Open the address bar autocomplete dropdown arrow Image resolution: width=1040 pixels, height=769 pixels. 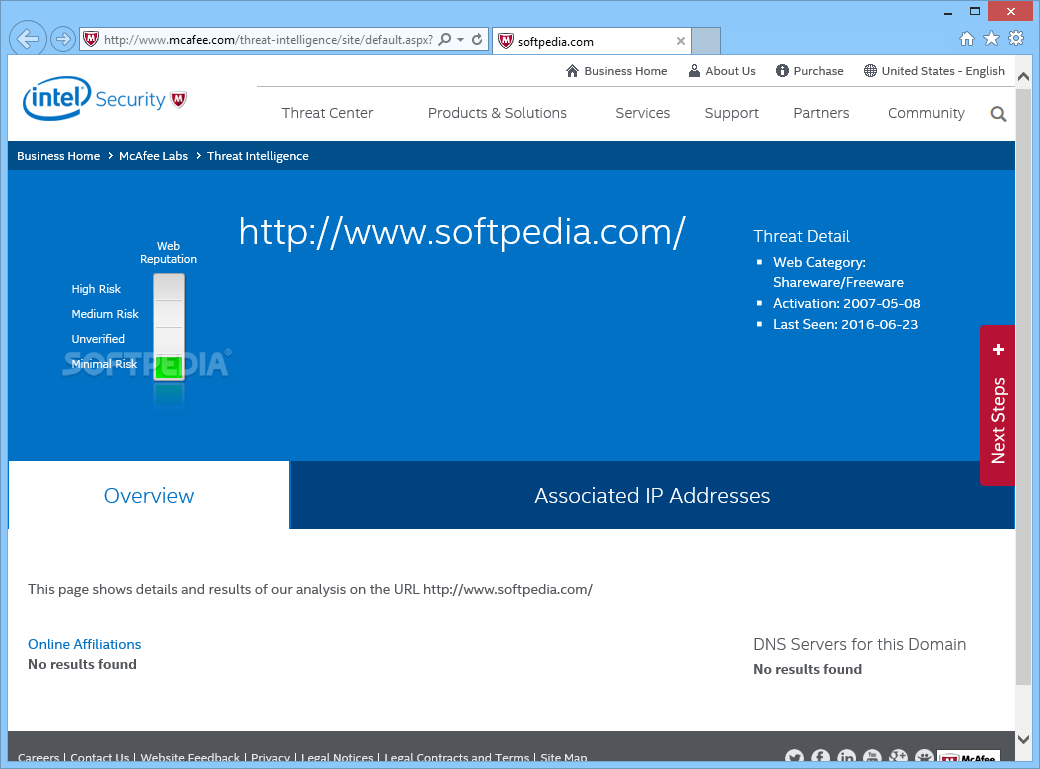pyautogui.click(x=460, y=40)
